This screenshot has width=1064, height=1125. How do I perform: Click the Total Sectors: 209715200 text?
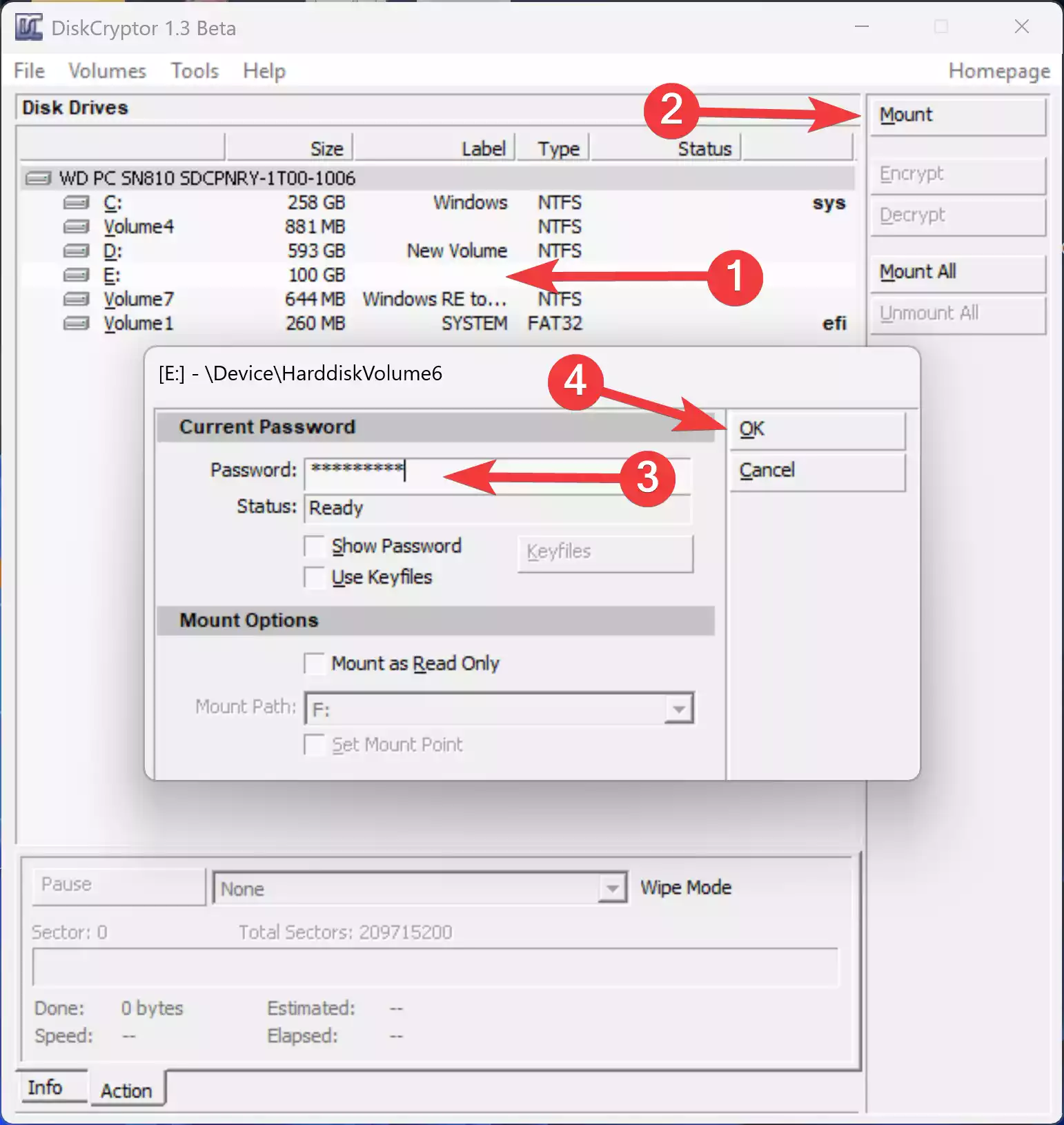(345, 932)
